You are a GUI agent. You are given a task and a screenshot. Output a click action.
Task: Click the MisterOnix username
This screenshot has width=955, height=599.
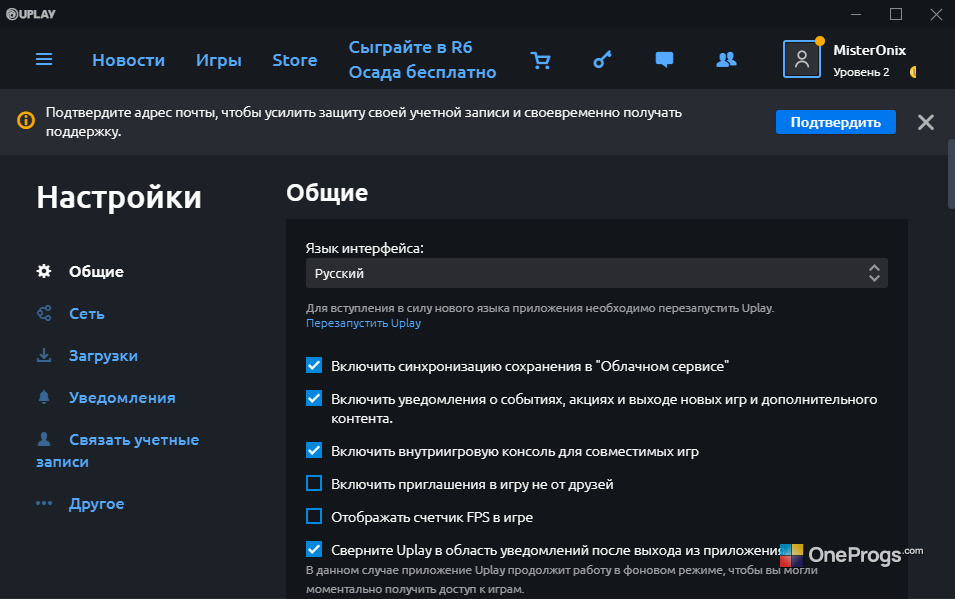pyautogui.click(x=869, y=50)
